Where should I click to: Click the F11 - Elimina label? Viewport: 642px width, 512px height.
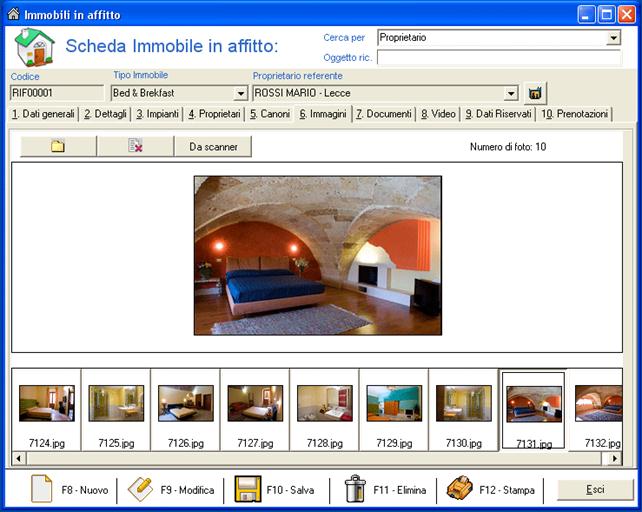click(x=400, y=490)
